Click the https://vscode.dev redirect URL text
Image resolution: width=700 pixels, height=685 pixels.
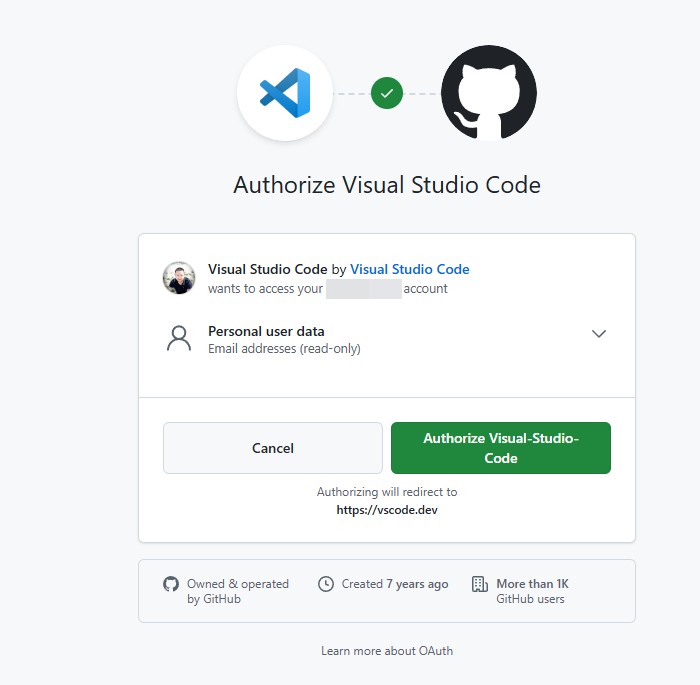pyautogui.click(x=387, y=510)
